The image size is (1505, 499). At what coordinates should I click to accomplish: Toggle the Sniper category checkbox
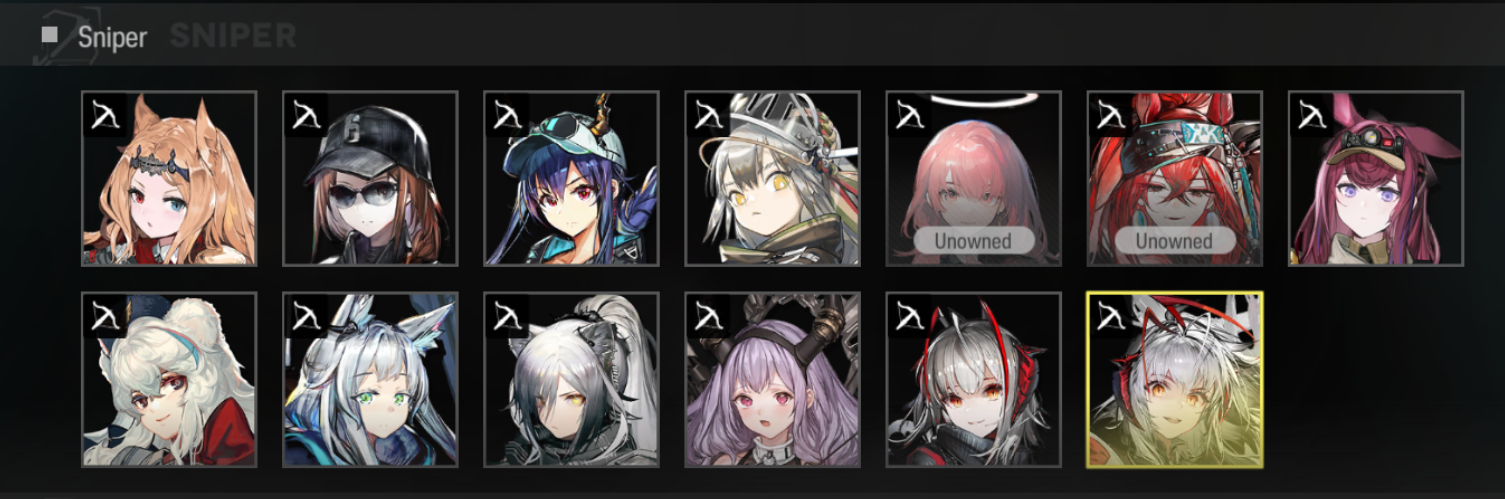tap(49, 35)
